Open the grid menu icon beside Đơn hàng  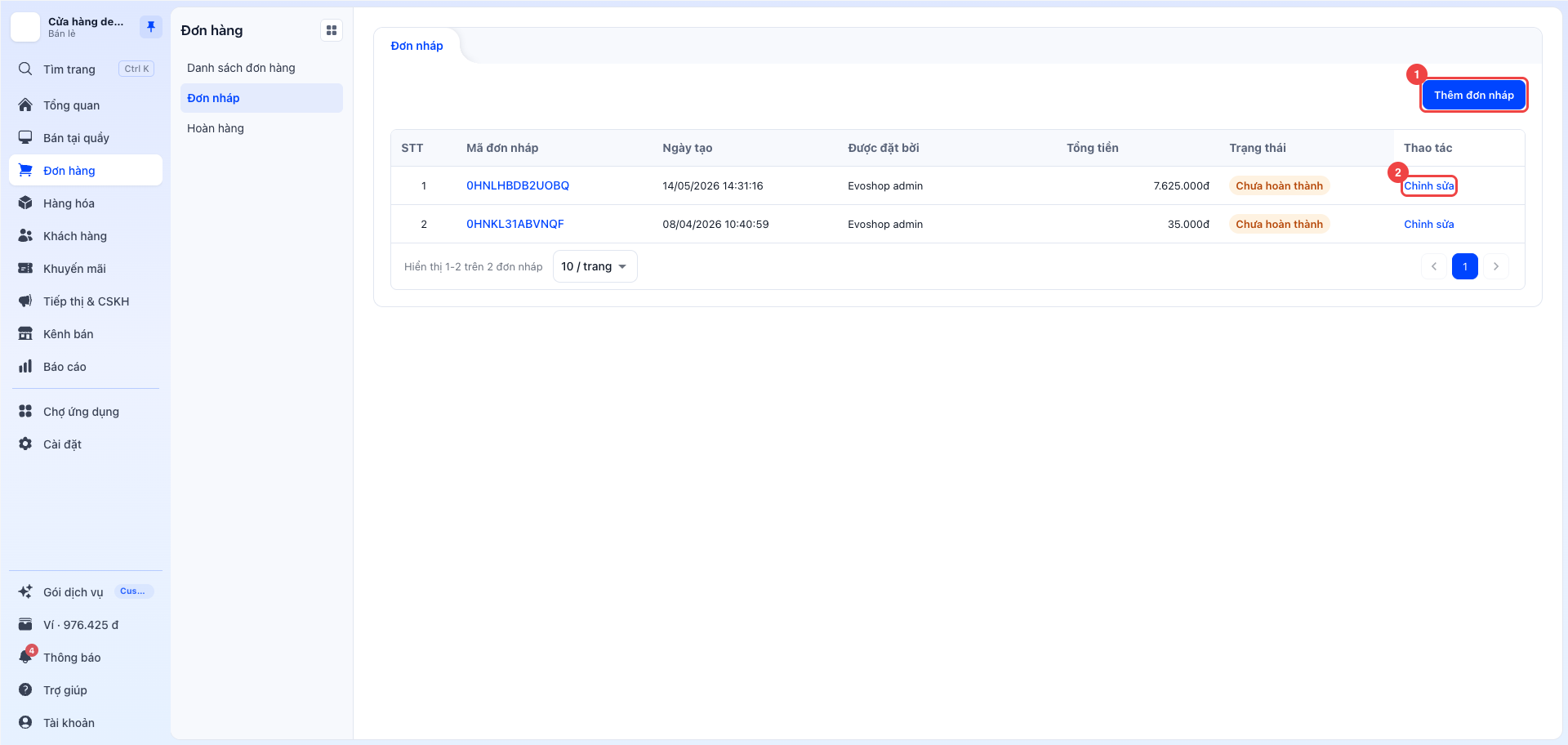332,30
